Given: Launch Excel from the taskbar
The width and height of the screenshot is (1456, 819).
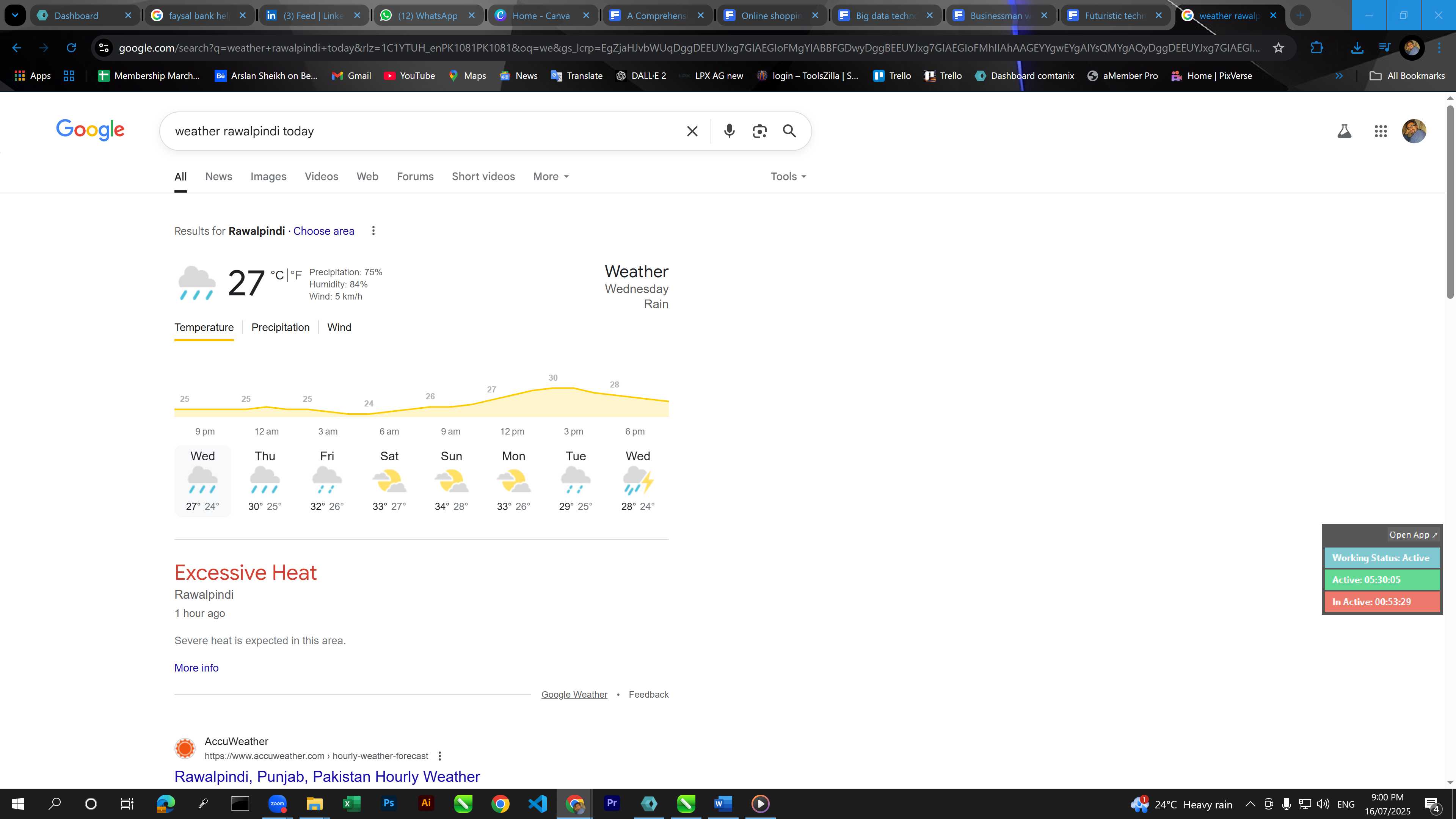Looking at the screenshot, I should point(351,803).
